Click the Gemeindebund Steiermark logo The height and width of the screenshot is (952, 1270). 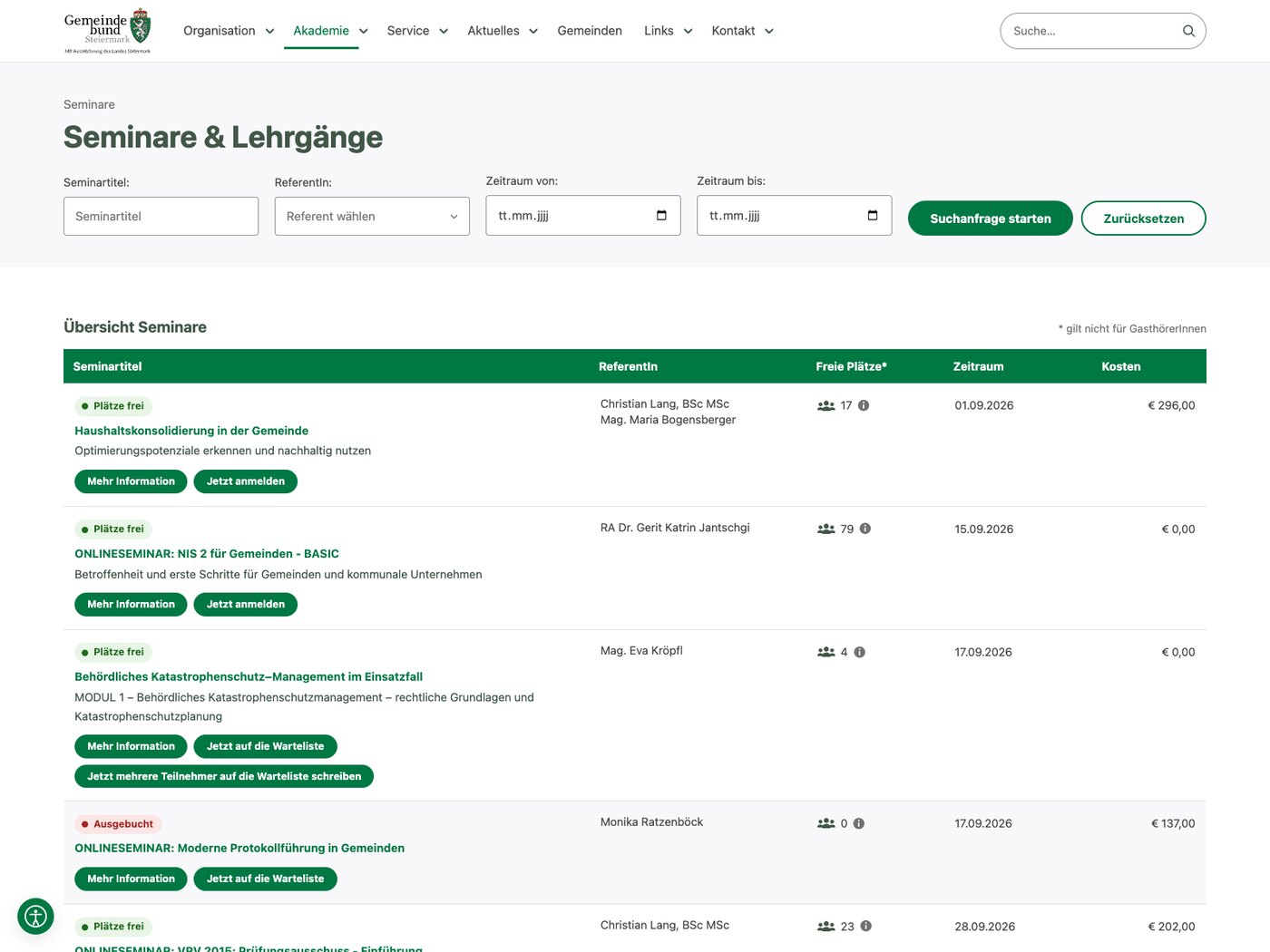(x=107, y=31)
